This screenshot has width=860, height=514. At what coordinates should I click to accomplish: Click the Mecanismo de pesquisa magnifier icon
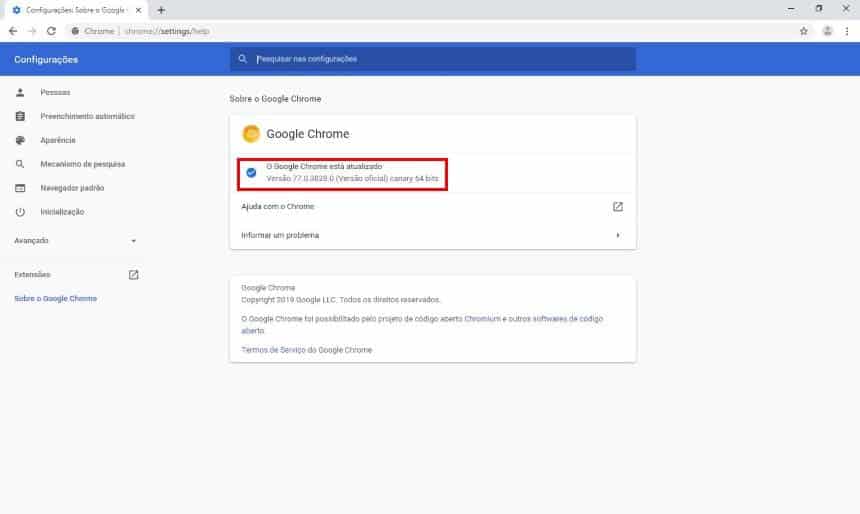[x=20, y=164]
